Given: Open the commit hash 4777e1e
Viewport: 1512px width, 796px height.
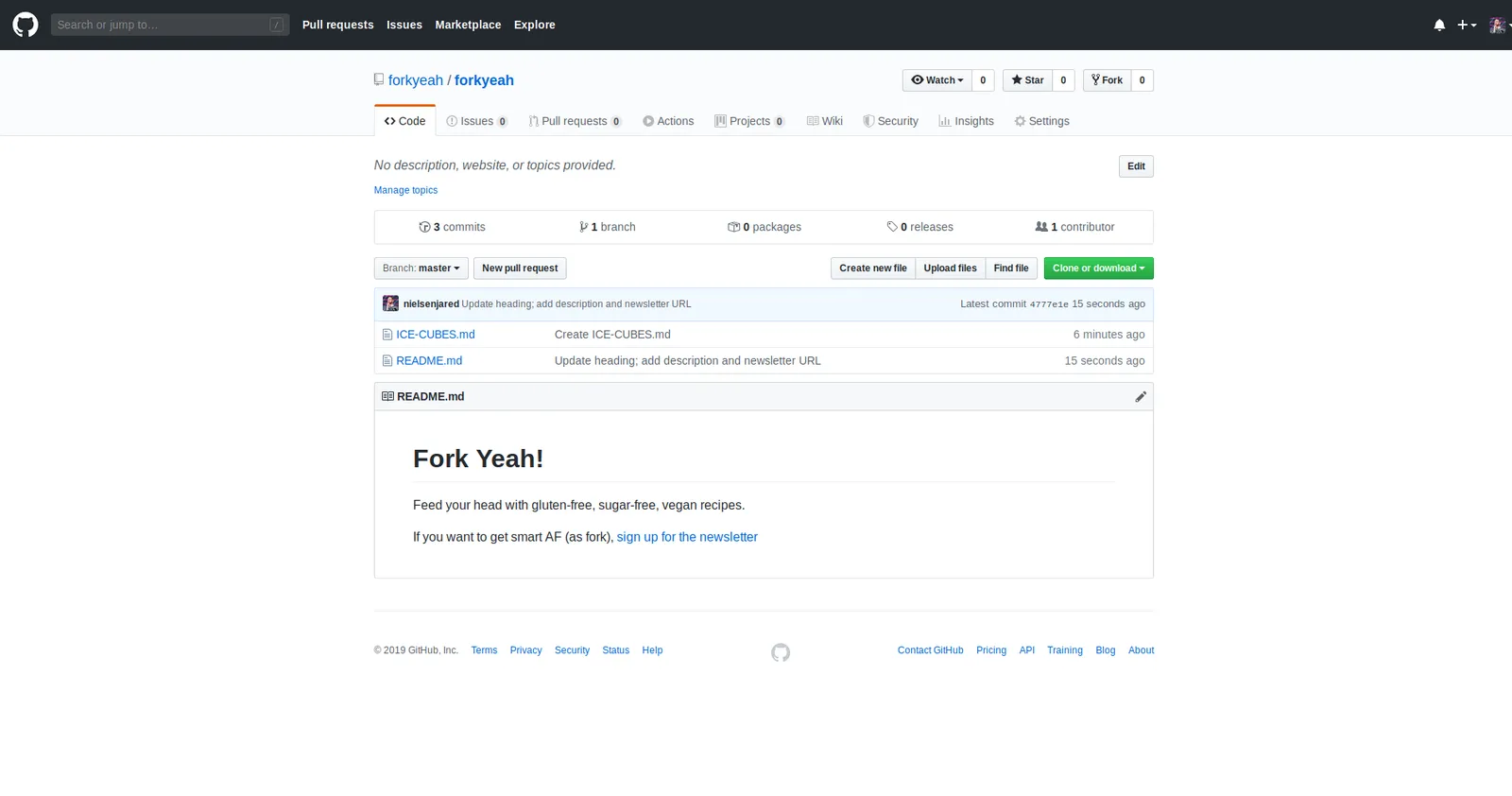Looking at the screenshot, I should click(x=1049, y=304).
